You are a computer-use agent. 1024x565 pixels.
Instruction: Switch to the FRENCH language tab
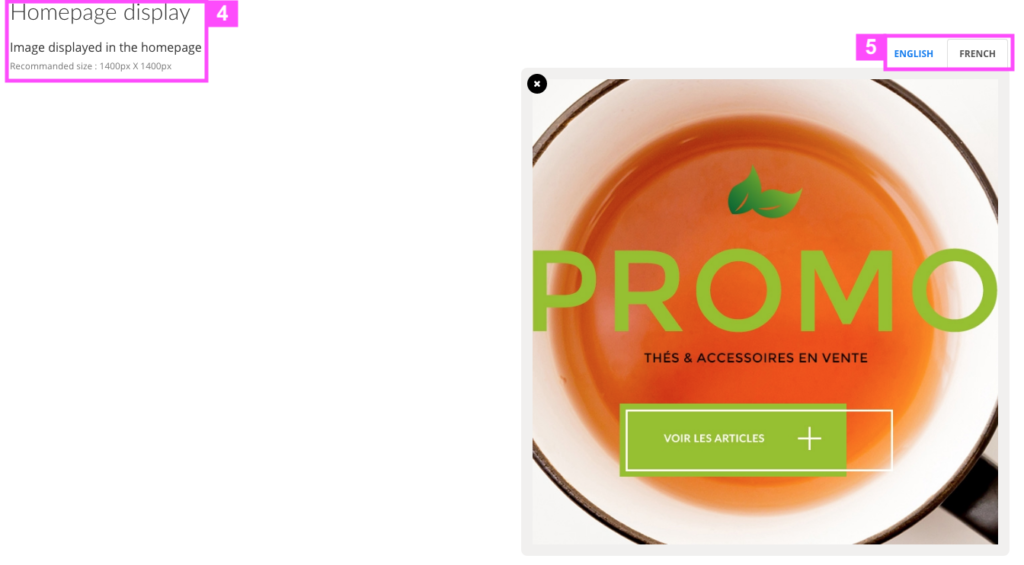pos(977,54)
